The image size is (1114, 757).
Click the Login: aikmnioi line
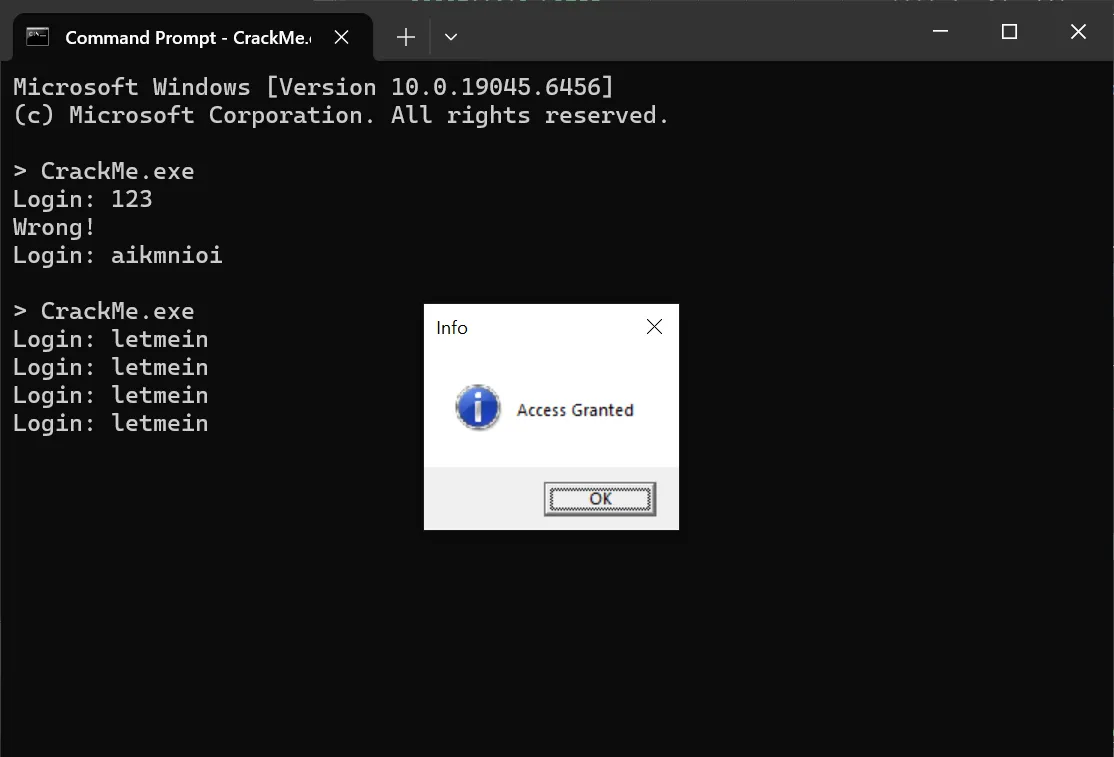click(117, 255)
